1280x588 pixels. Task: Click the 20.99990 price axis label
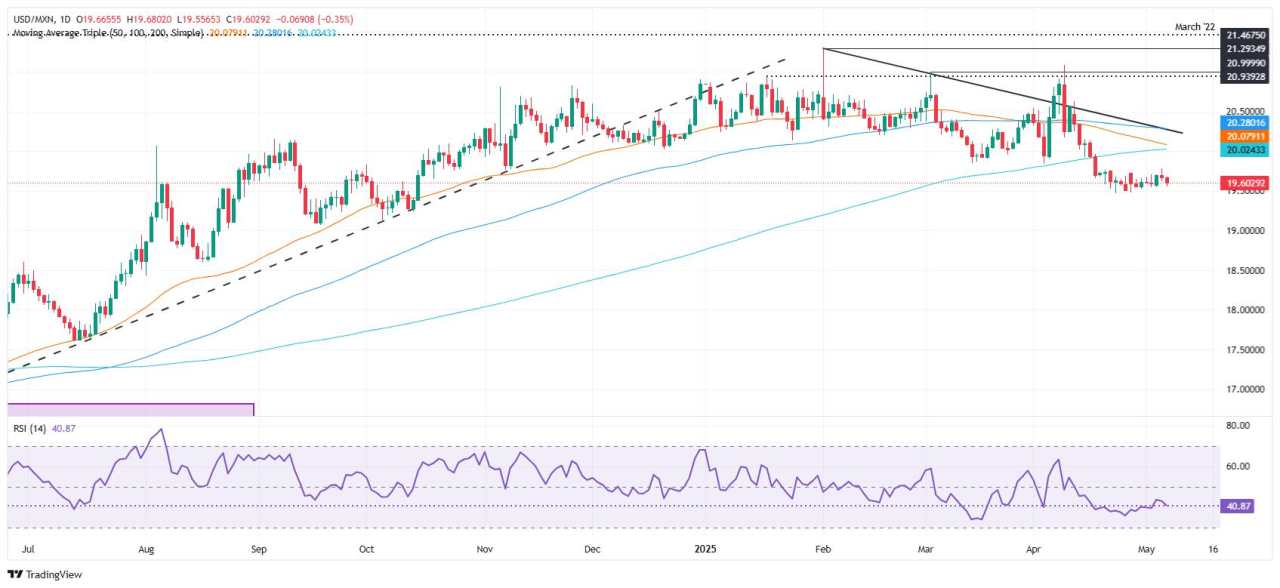coord(1247,62)
